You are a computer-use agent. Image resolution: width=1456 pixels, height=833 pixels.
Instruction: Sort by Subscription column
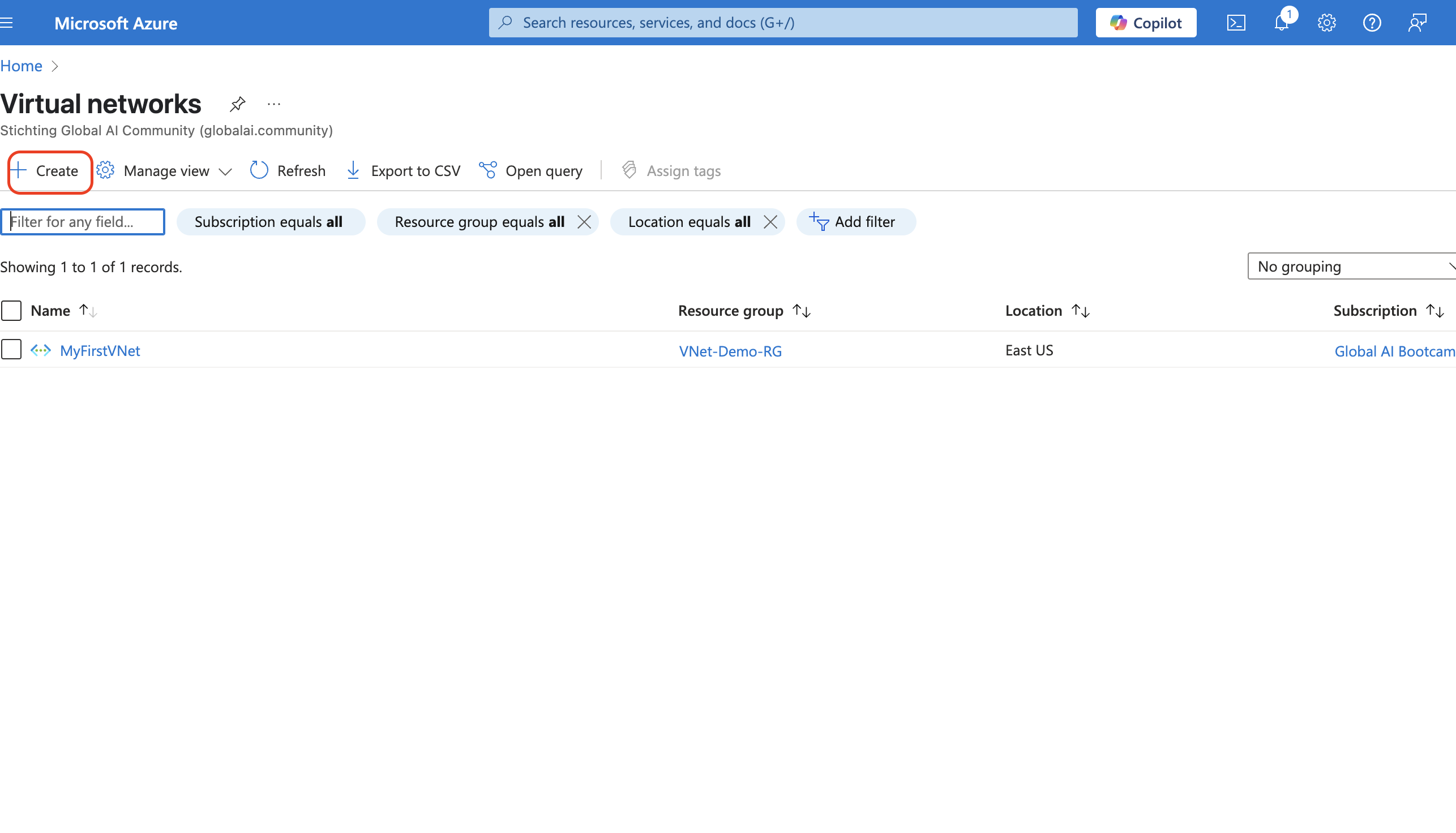pyautogui.click(x=1389, y=311)
